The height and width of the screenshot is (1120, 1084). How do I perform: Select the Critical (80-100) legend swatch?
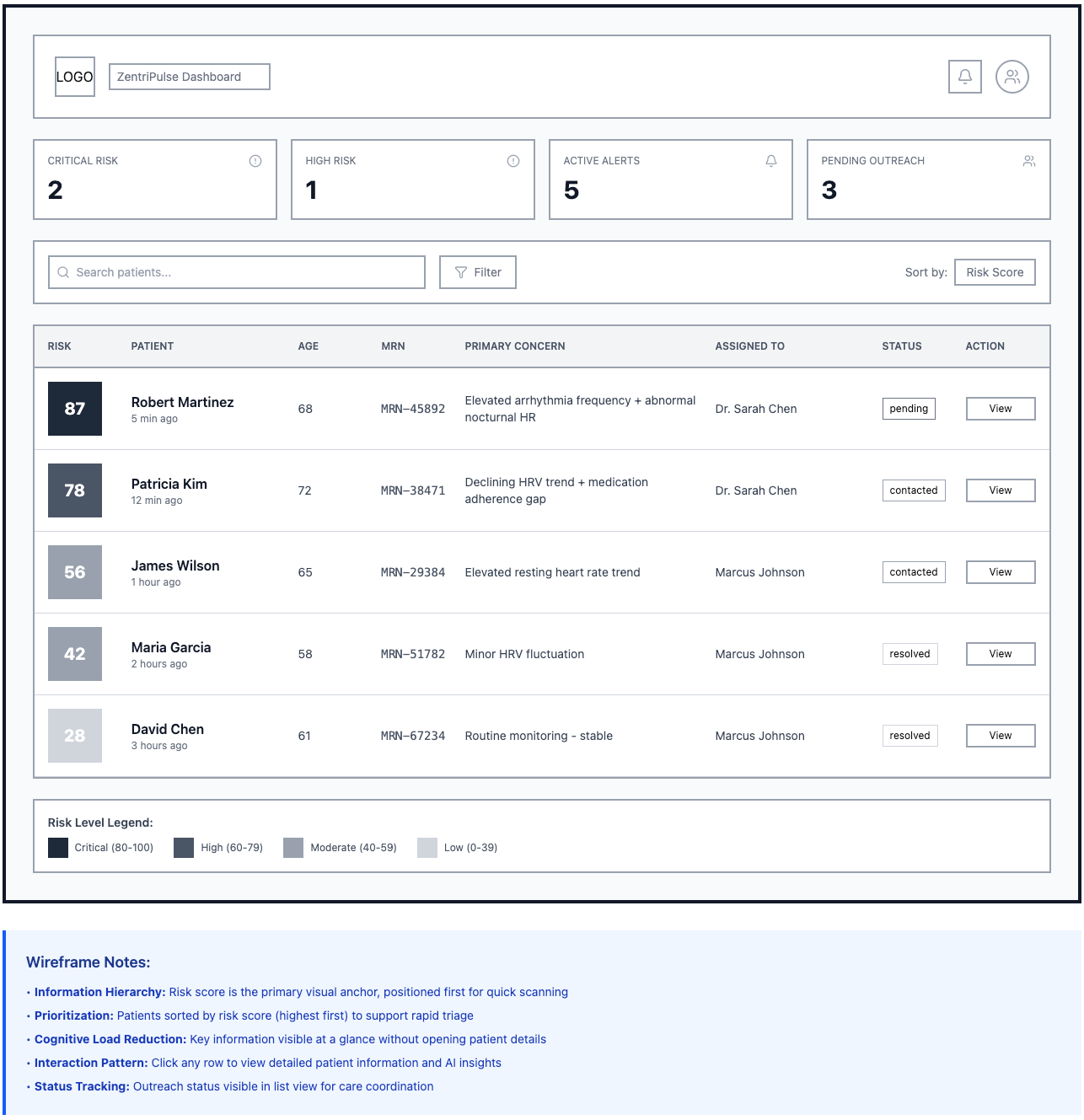tap(58, 848)
